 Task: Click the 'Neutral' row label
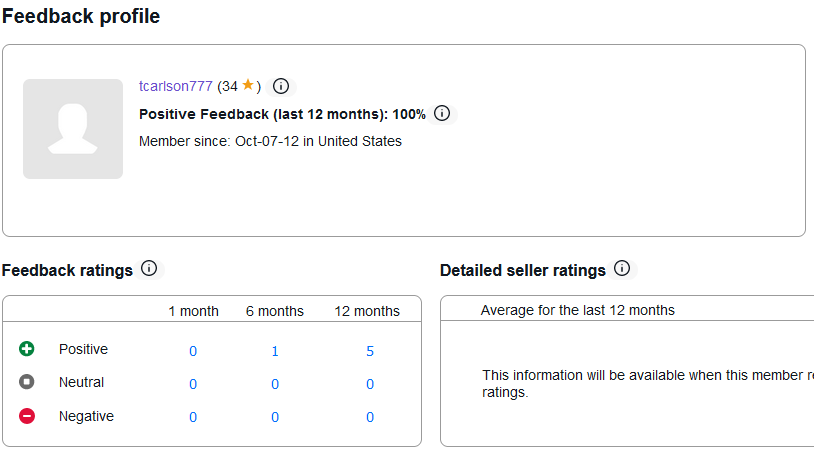click(x=82, y=382)
